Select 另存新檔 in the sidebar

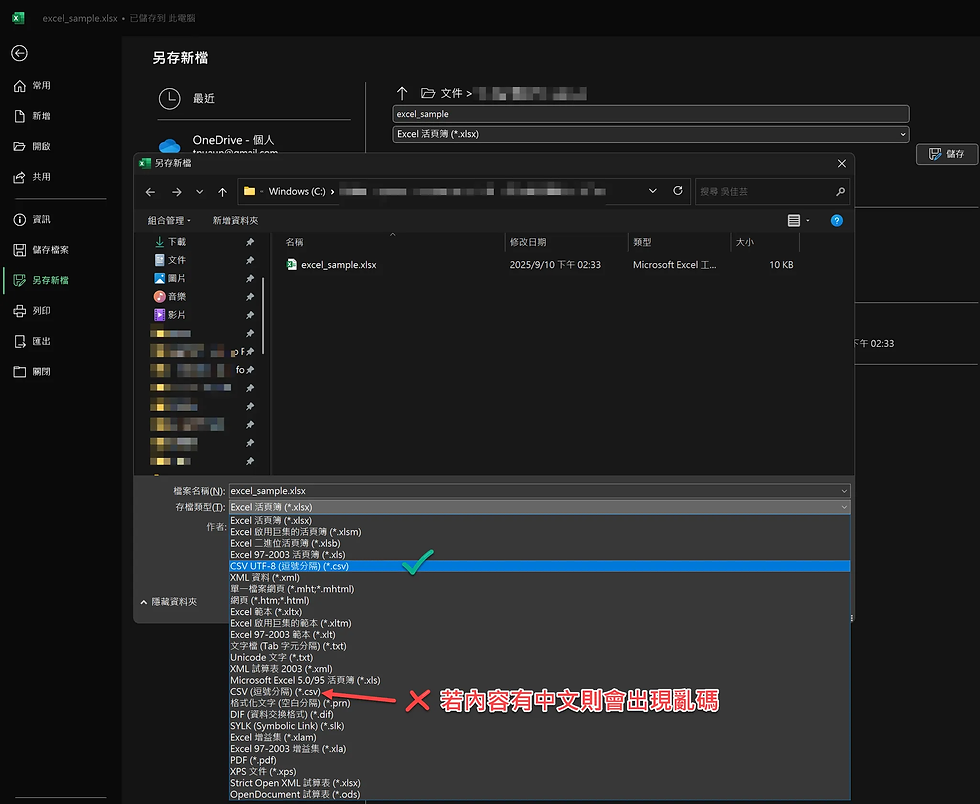pos(41,280)
